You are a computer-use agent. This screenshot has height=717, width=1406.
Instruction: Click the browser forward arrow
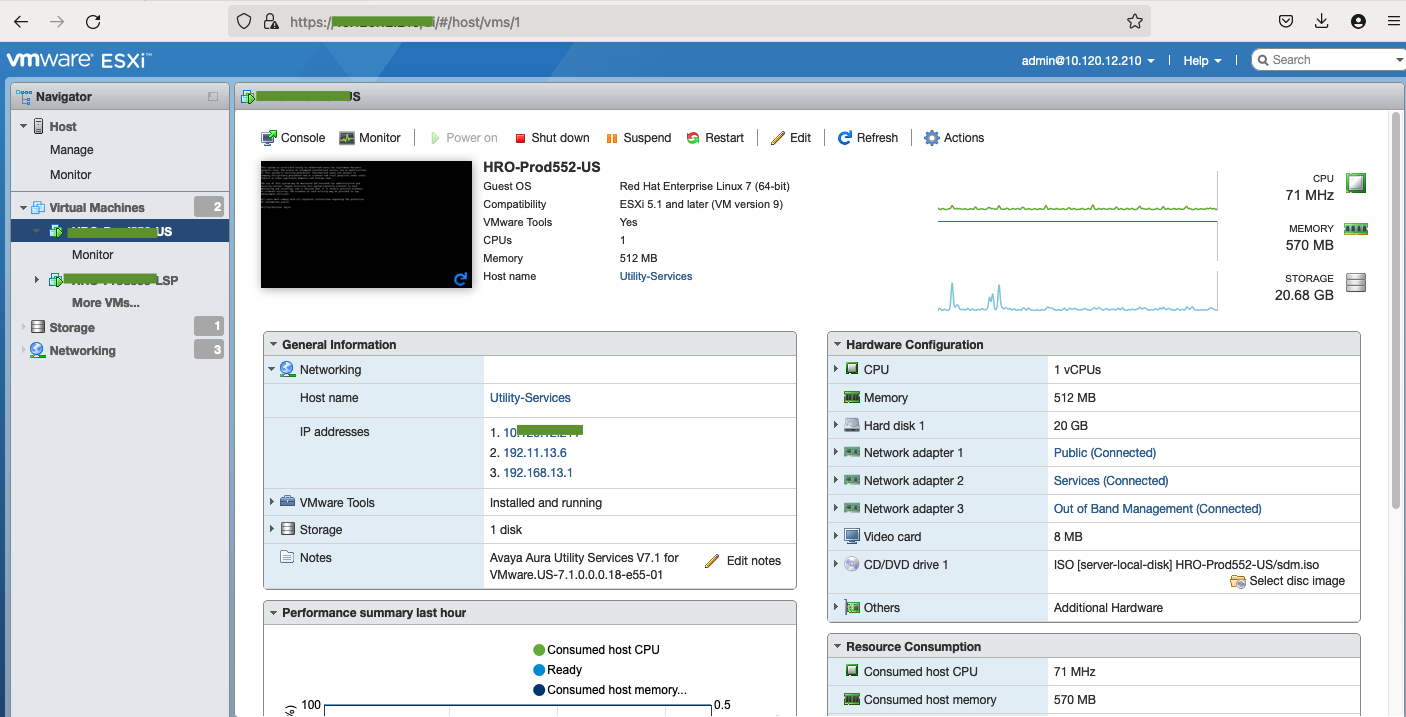[x=57, y=21]
